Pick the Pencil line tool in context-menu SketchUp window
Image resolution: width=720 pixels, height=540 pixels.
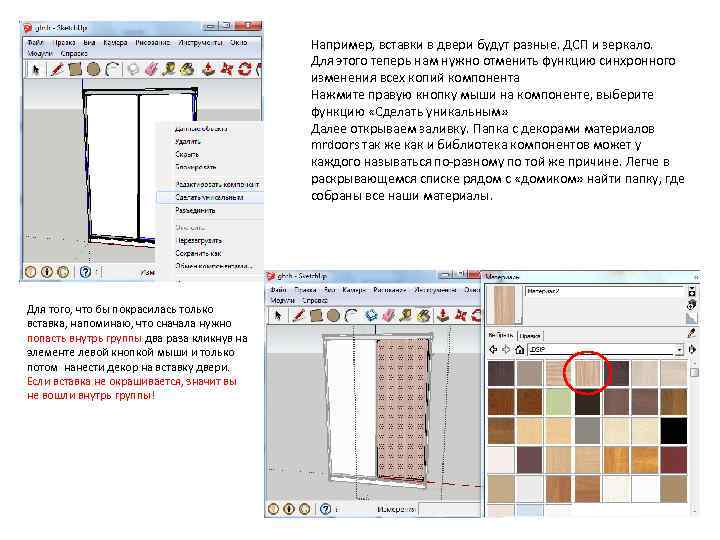[57, 69]
